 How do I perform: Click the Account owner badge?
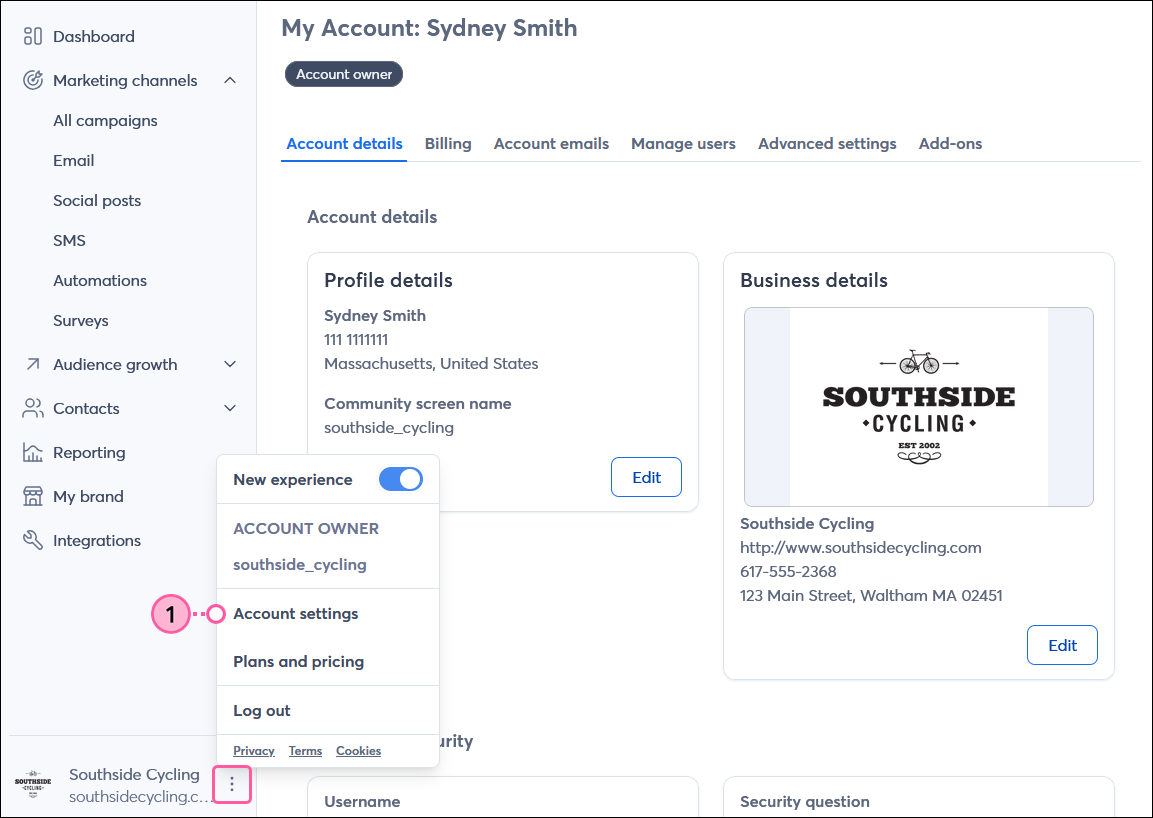coord(344,74)
